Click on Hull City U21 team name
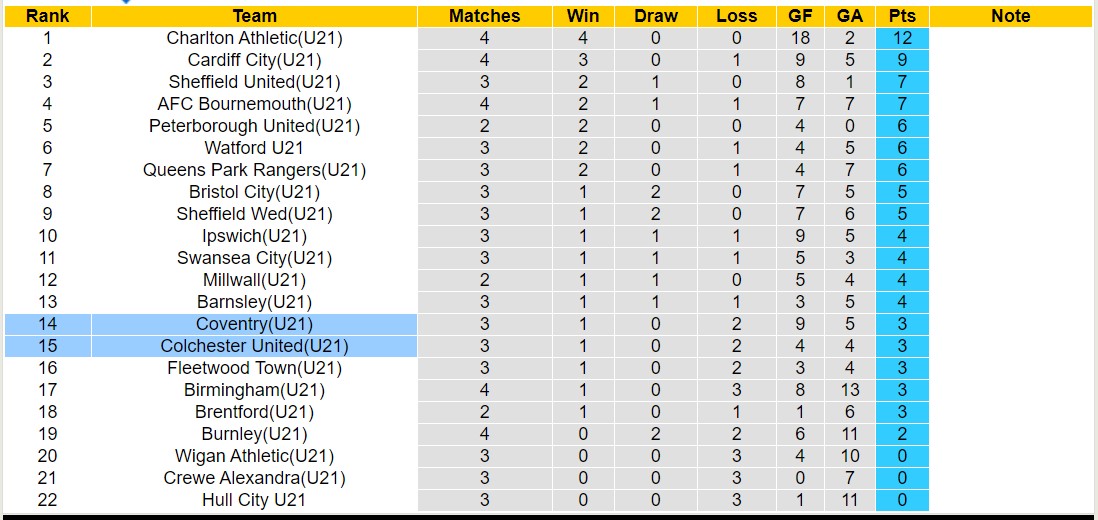 click(x=254, y=500)
